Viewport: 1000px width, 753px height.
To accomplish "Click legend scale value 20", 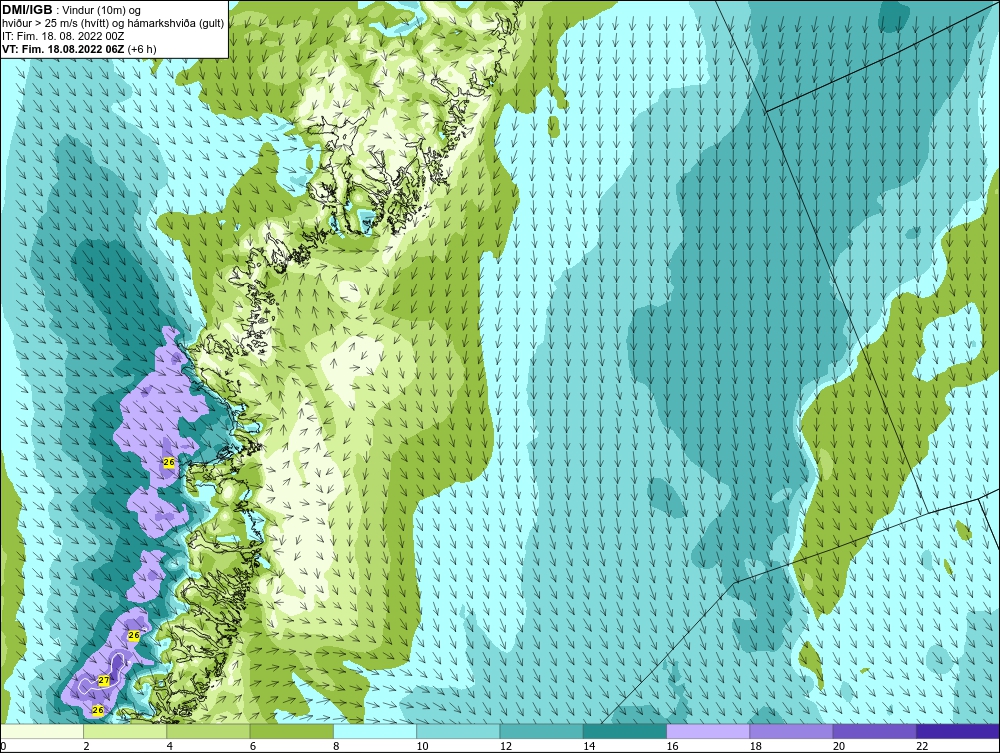I will 839,747.
